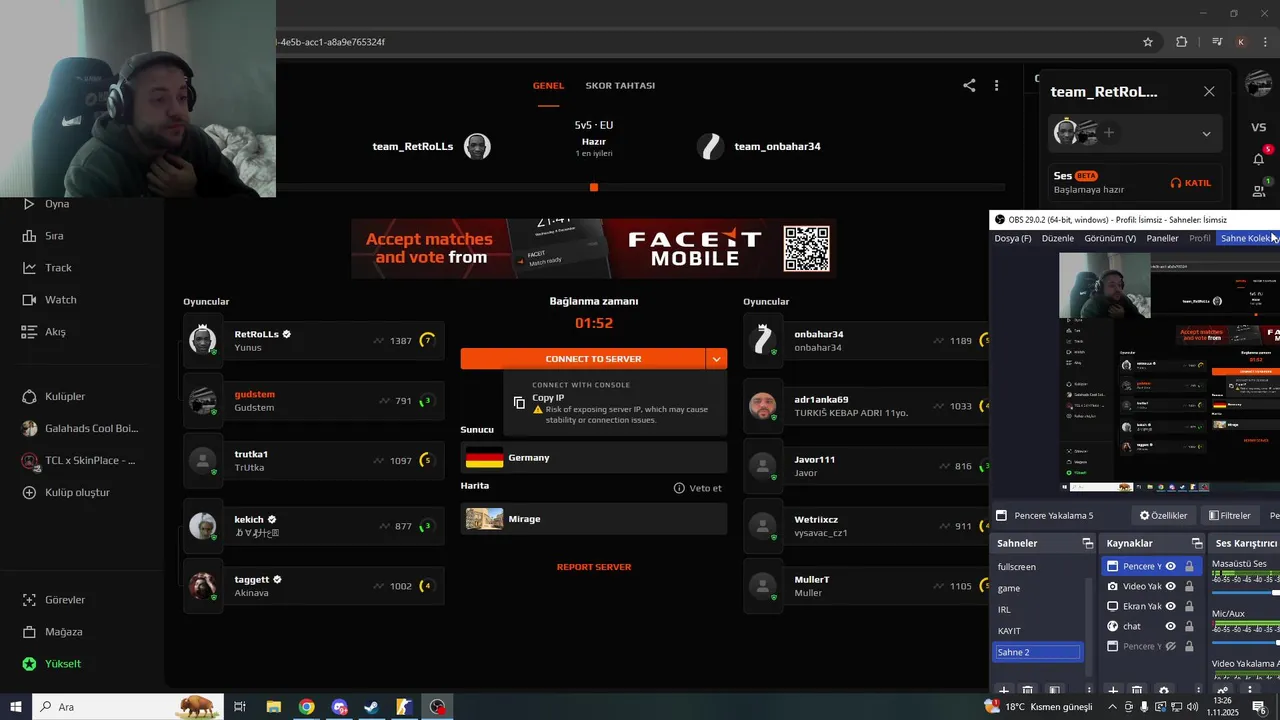Image resolution: width=1280 pixels, height=720 pixels.
Task: Open the friends list icon with badge 1
Action: coord(1259,190)
